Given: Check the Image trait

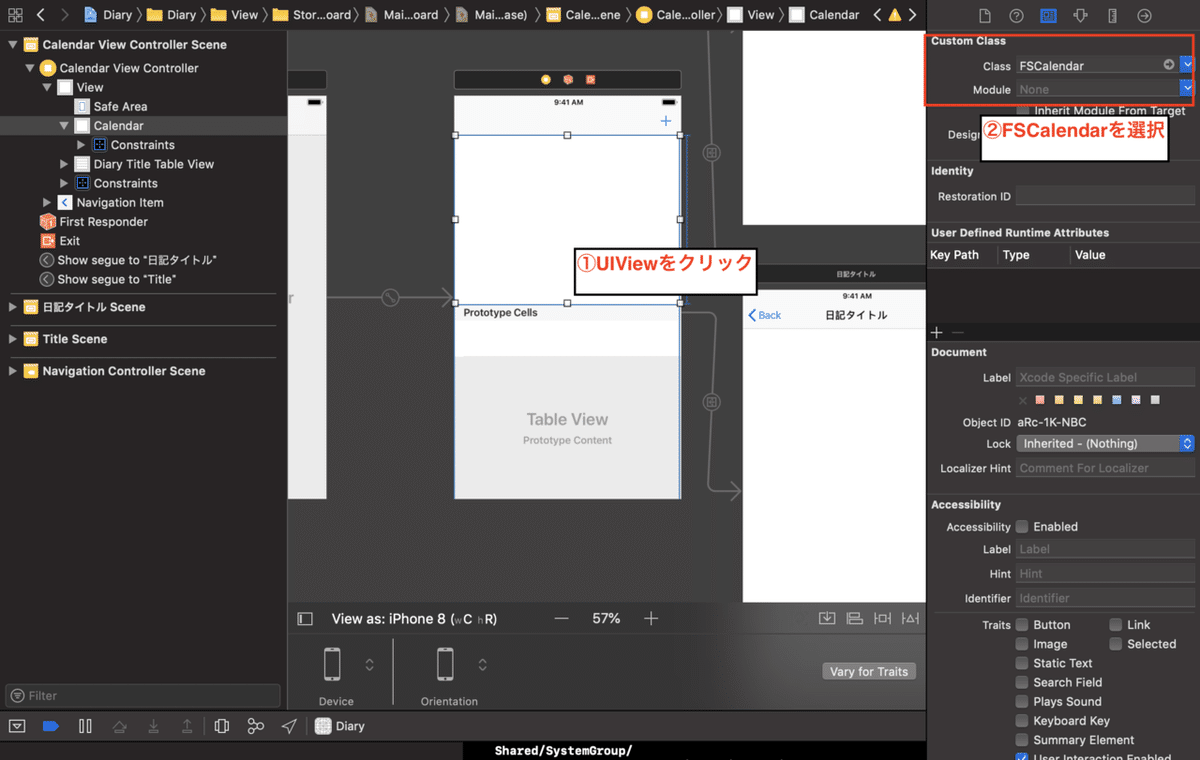Looking at the screenshot, I should [1022, 644].
